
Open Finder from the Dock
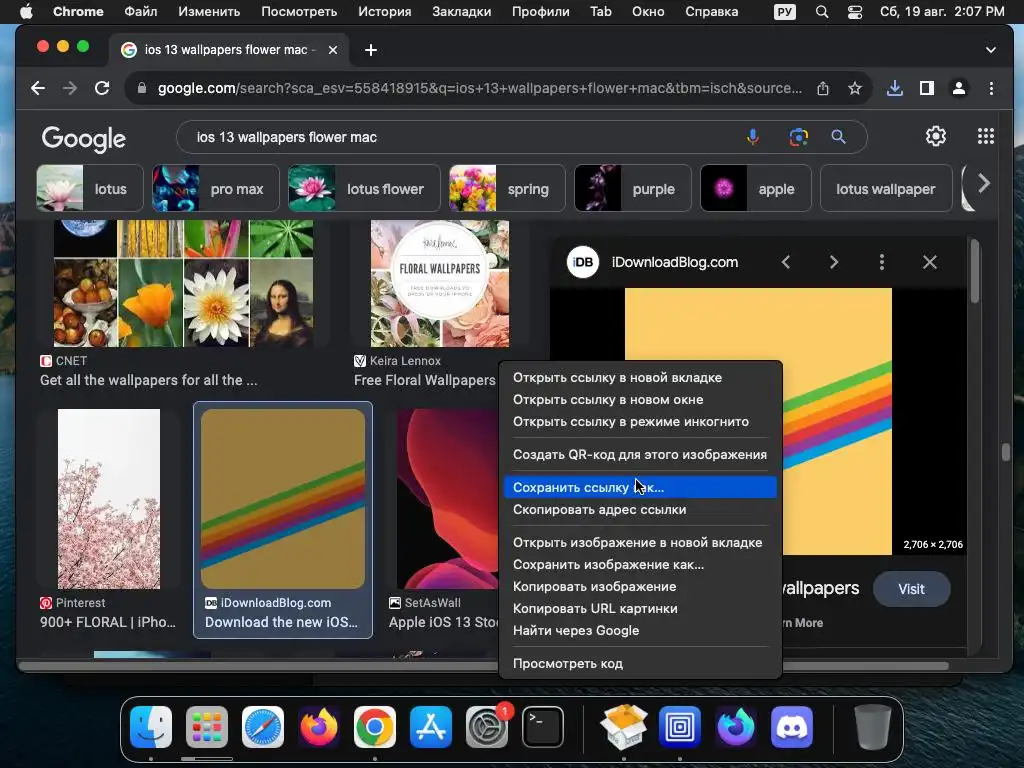coord(151,727)
